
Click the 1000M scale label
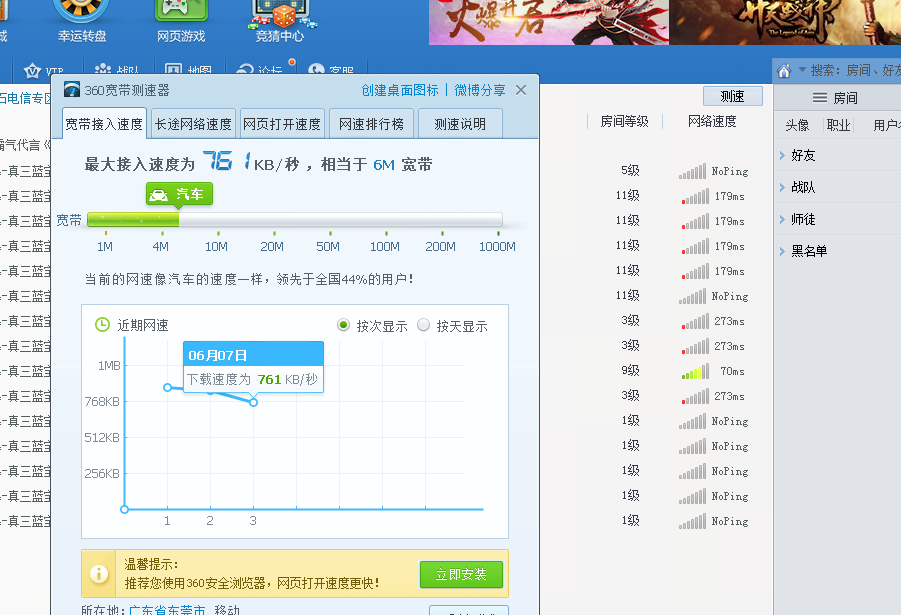click(x=498, y=247)
